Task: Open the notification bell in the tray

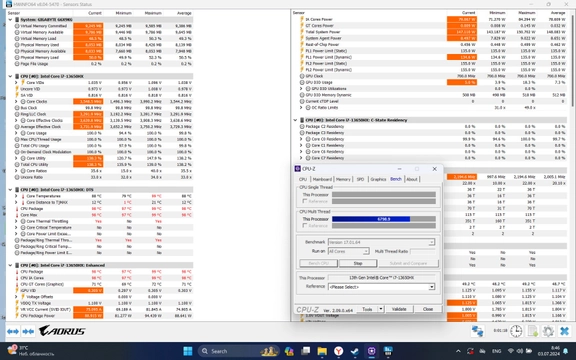Action: click(x=566, y=351)
